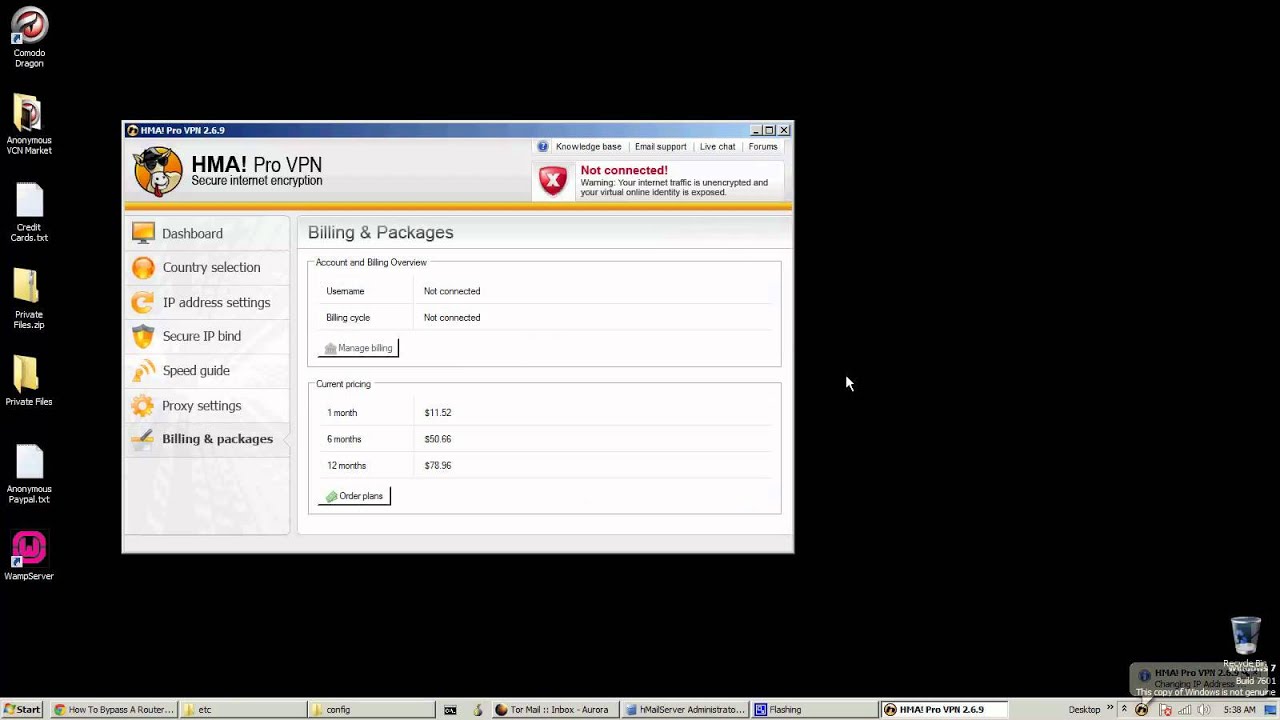1280x720 pixels.
Task: Open Proxy settings from the sidebar
Action: pyautogui.click(x=206, y=405)
